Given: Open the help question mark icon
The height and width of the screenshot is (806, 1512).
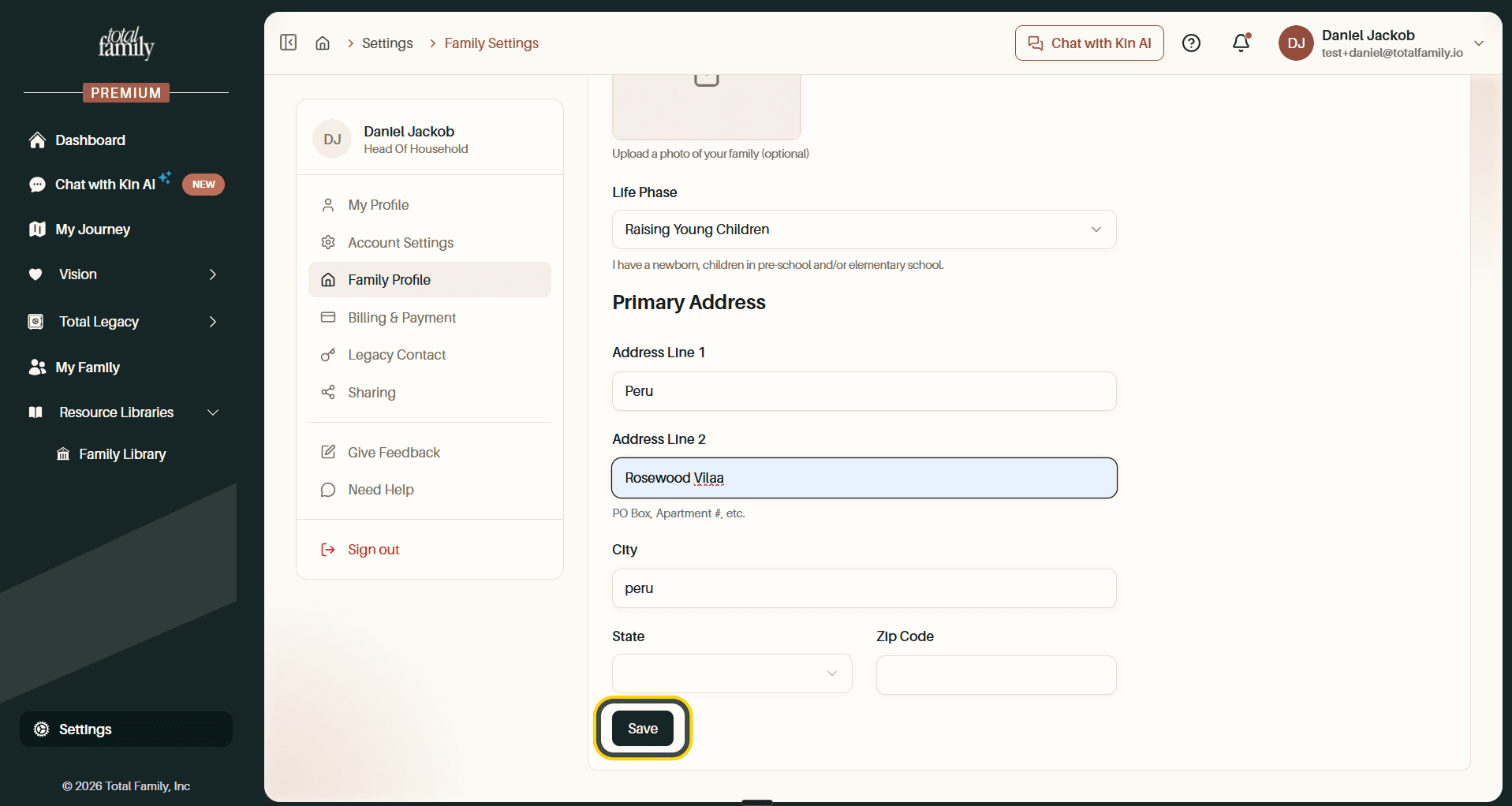Looking at the screenshot, I should [x=1191, y=43].
